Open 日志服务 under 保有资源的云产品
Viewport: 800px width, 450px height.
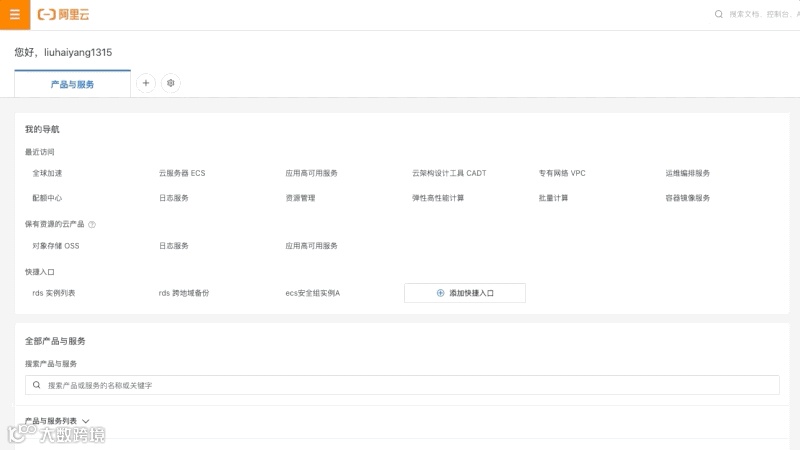click(x=174, y=246)
